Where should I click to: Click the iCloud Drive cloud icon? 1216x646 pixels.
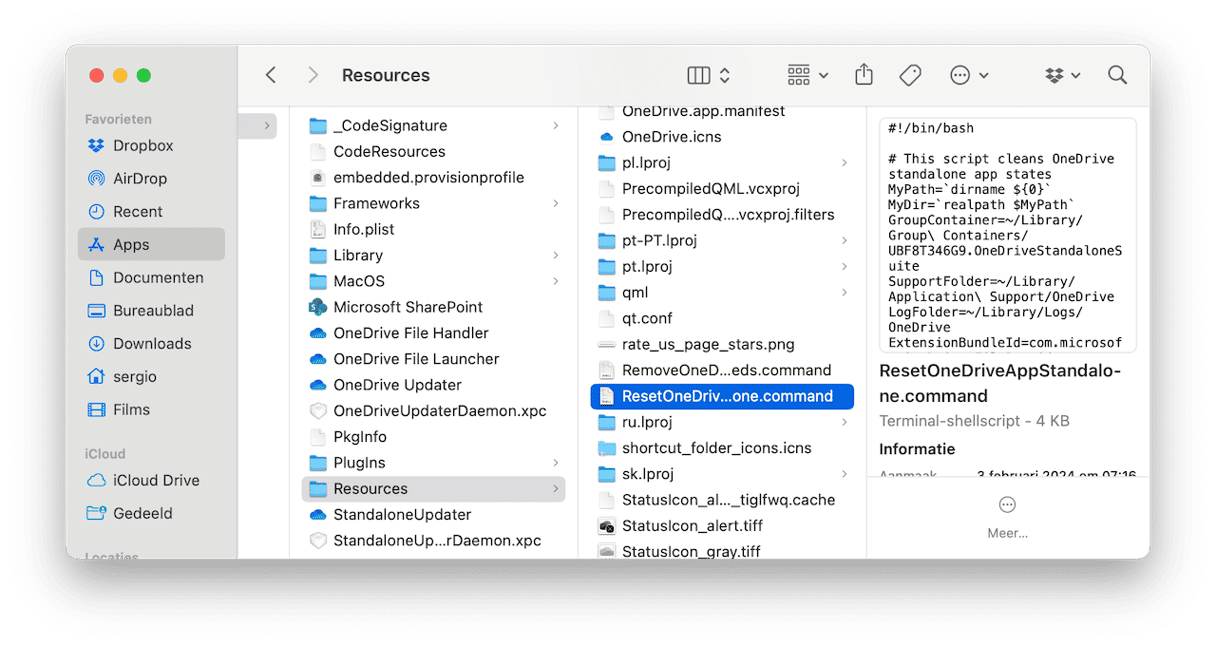96,480
